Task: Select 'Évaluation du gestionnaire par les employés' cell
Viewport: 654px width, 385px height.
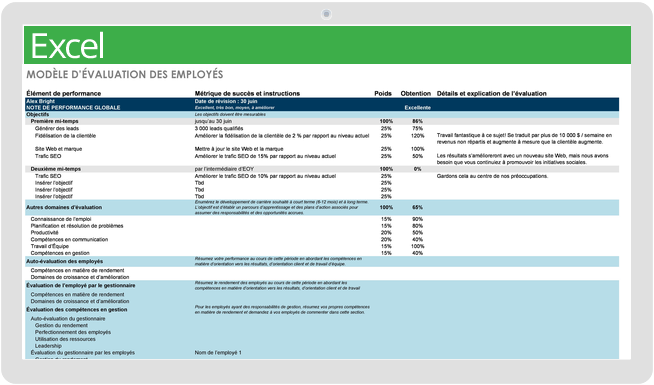Action: (x=83, y=352)
